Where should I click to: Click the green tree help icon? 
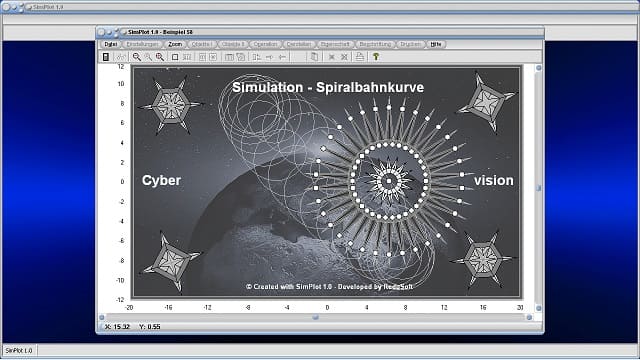(376, 57)
